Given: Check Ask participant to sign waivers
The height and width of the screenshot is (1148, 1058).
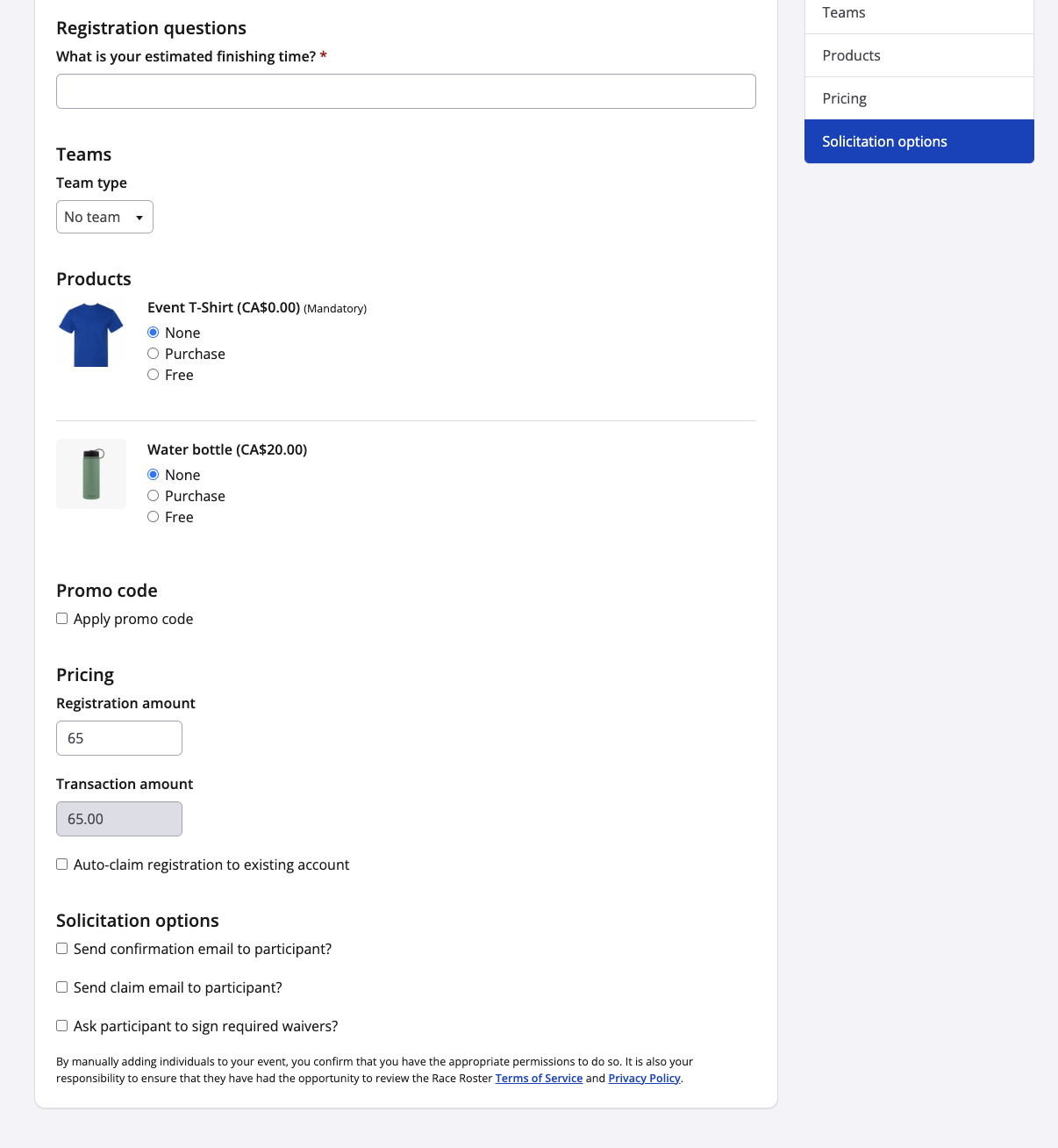Looking at the screenshot, I should pos(62,1026).
